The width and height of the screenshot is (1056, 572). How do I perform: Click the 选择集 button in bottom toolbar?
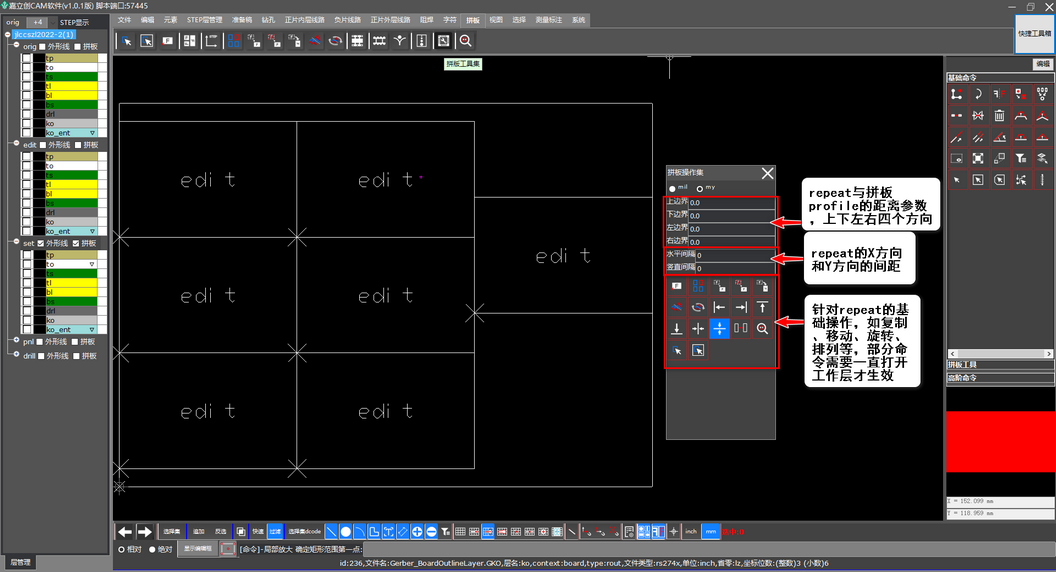172,532
